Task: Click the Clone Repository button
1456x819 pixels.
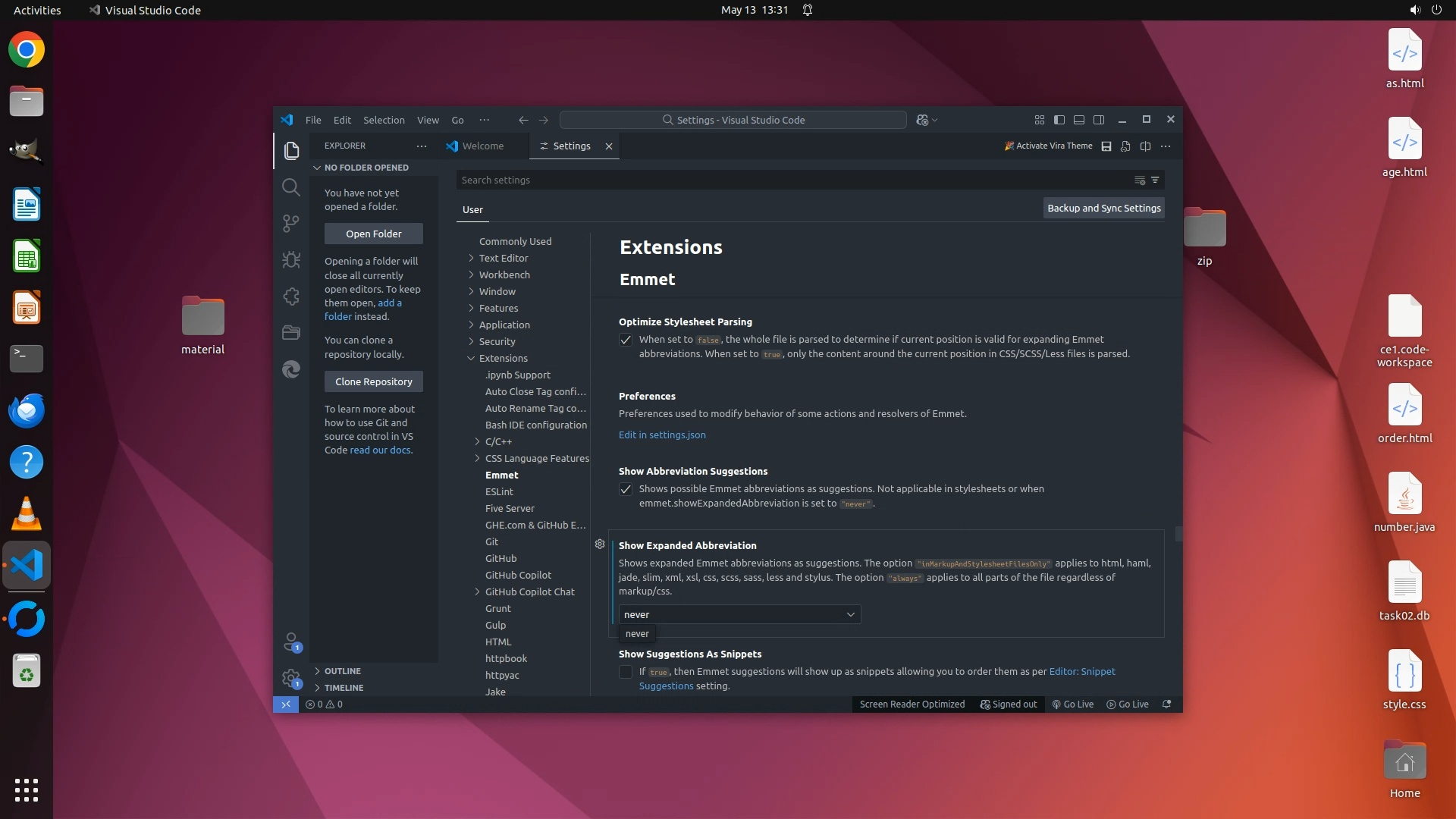Action: pos(373,381)
